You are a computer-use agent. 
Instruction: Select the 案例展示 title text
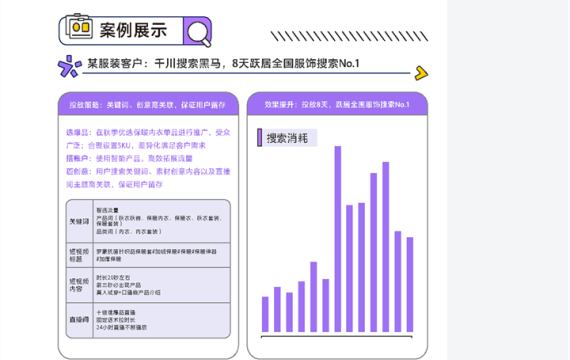(133, 30)
